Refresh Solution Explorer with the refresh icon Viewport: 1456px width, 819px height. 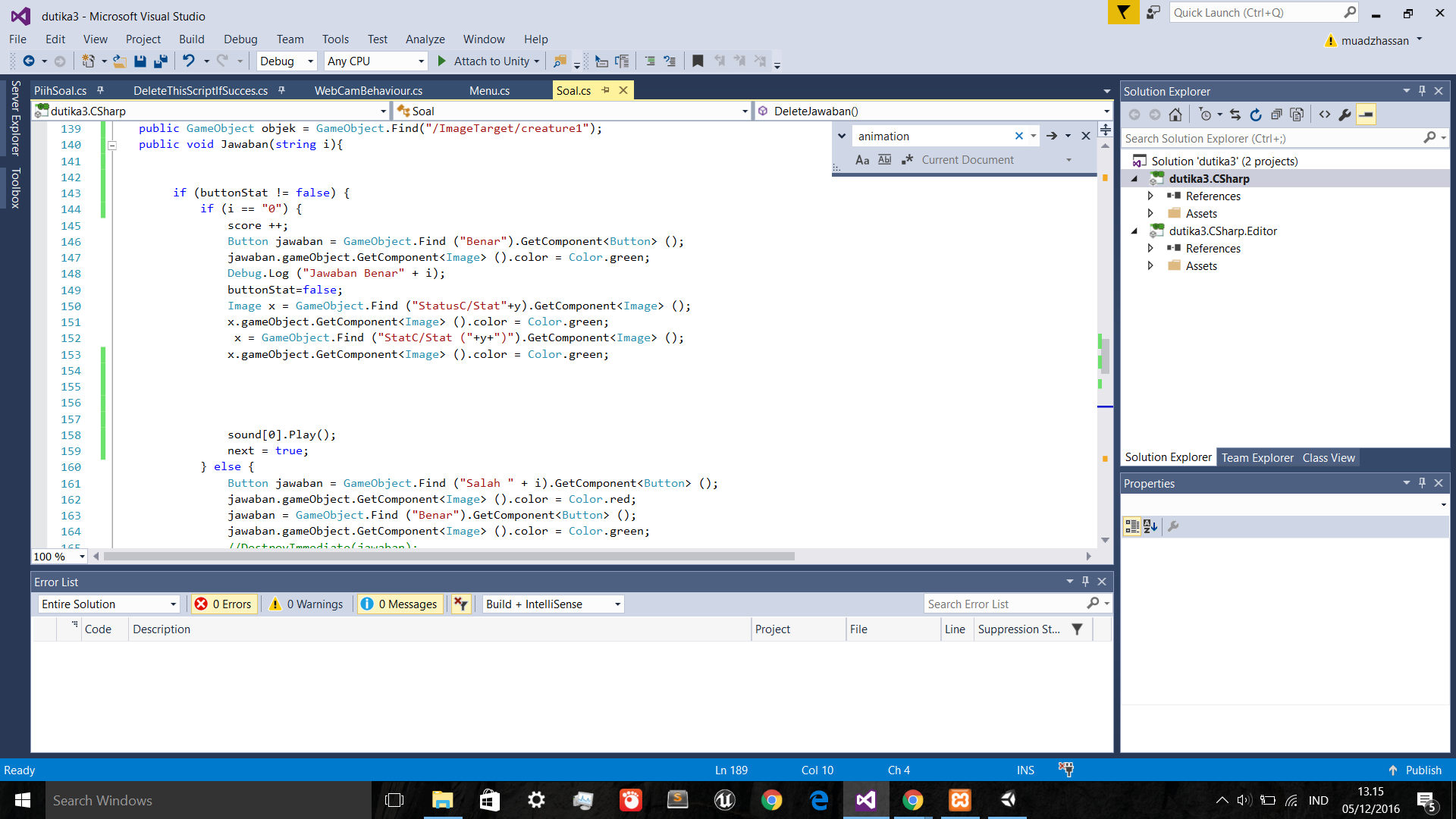coord(1256,115)
